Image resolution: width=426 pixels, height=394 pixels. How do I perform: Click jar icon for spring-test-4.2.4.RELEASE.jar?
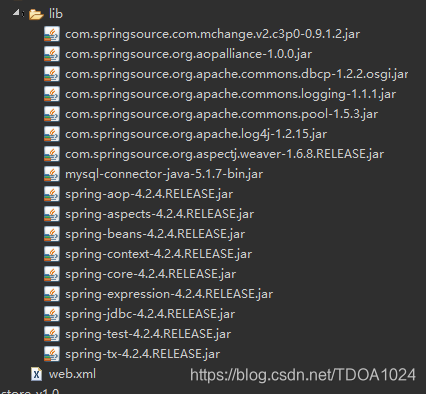click(52, 334)
